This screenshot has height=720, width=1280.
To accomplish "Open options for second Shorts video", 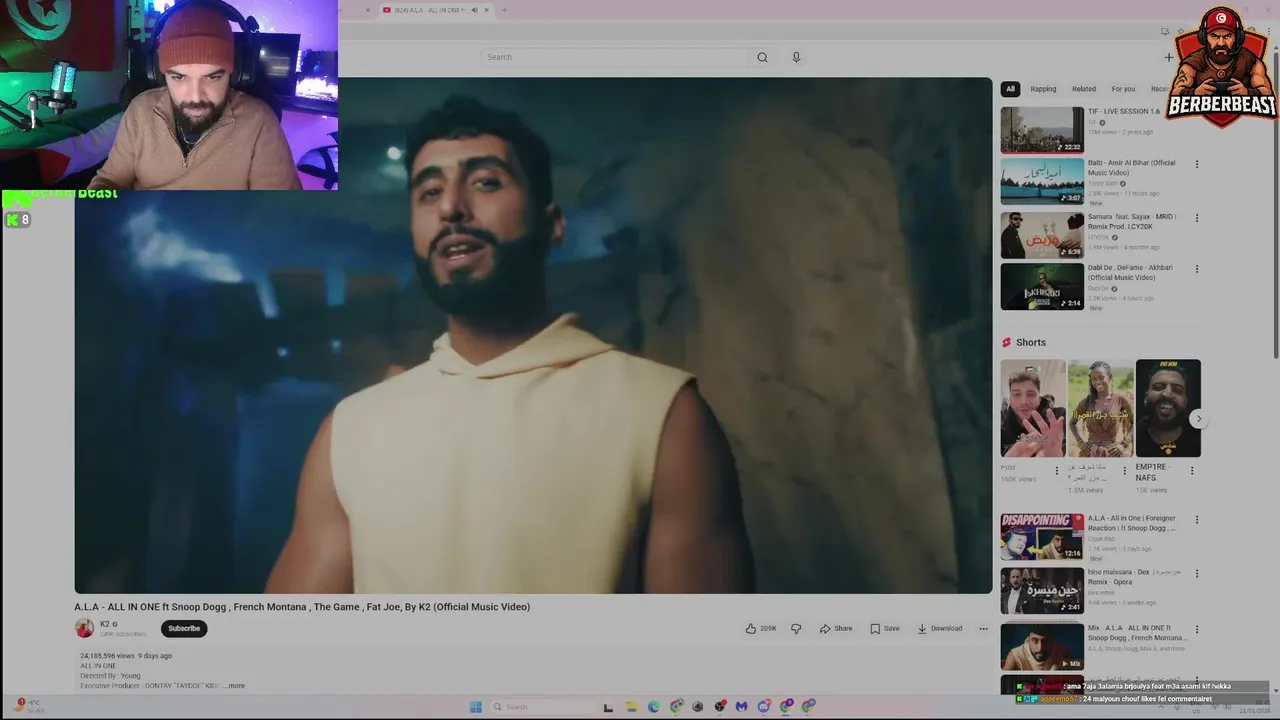I will coord(1124,470).
